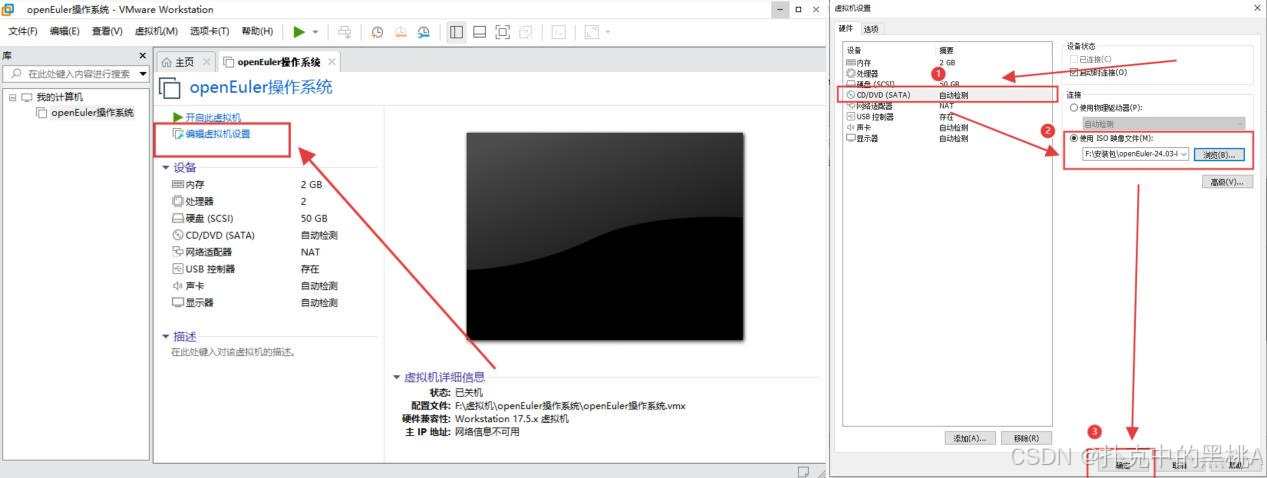Open the 文件(F) menu
This screenshot has height=478, width=1267.
click(x=23, y=32)
